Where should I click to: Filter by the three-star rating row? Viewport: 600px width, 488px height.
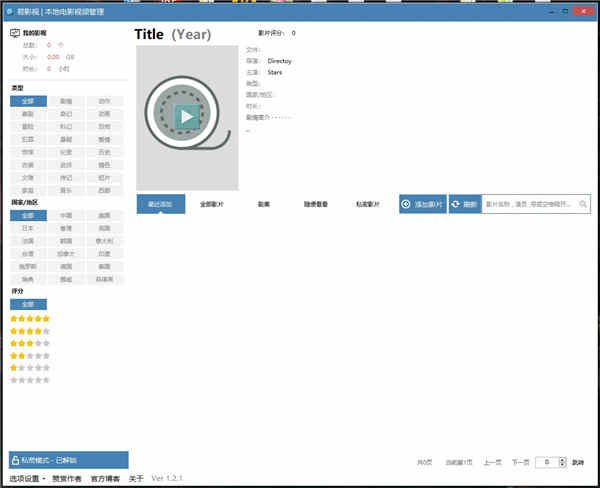tap(30, 343)
